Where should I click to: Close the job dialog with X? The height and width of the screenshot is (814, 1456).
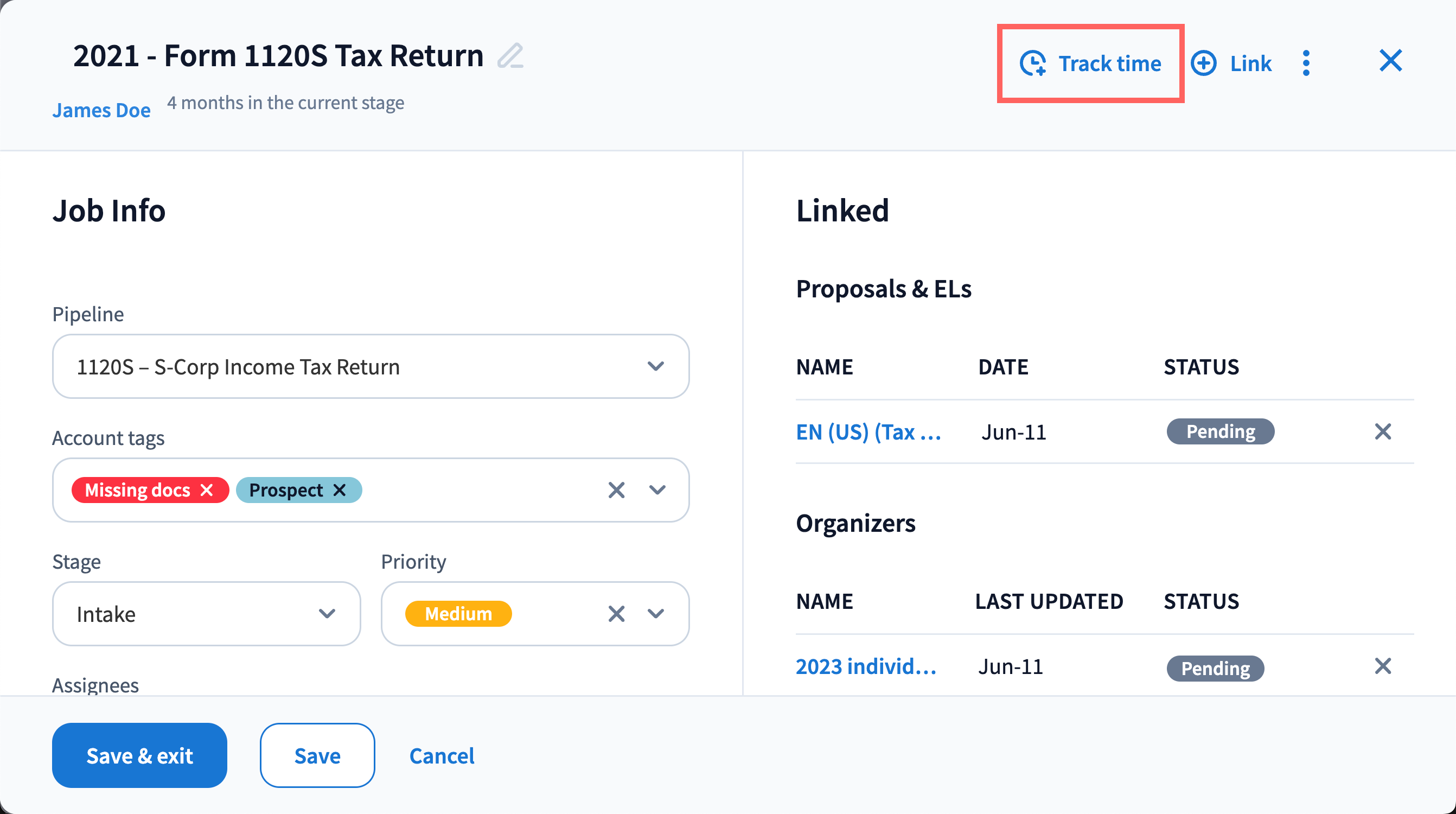(x=1390, y=61)
